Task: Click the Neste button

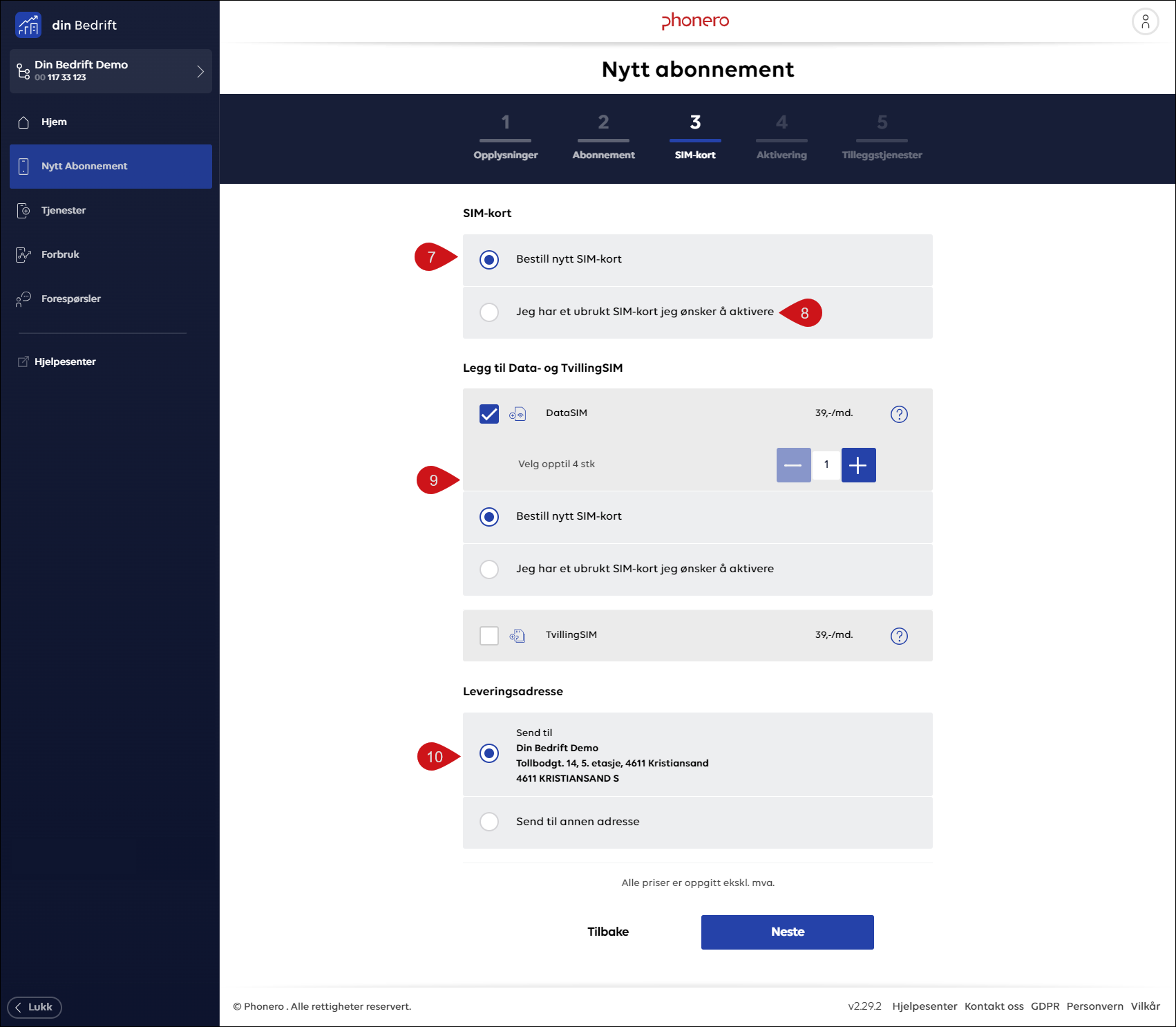Action: [788, 932]
